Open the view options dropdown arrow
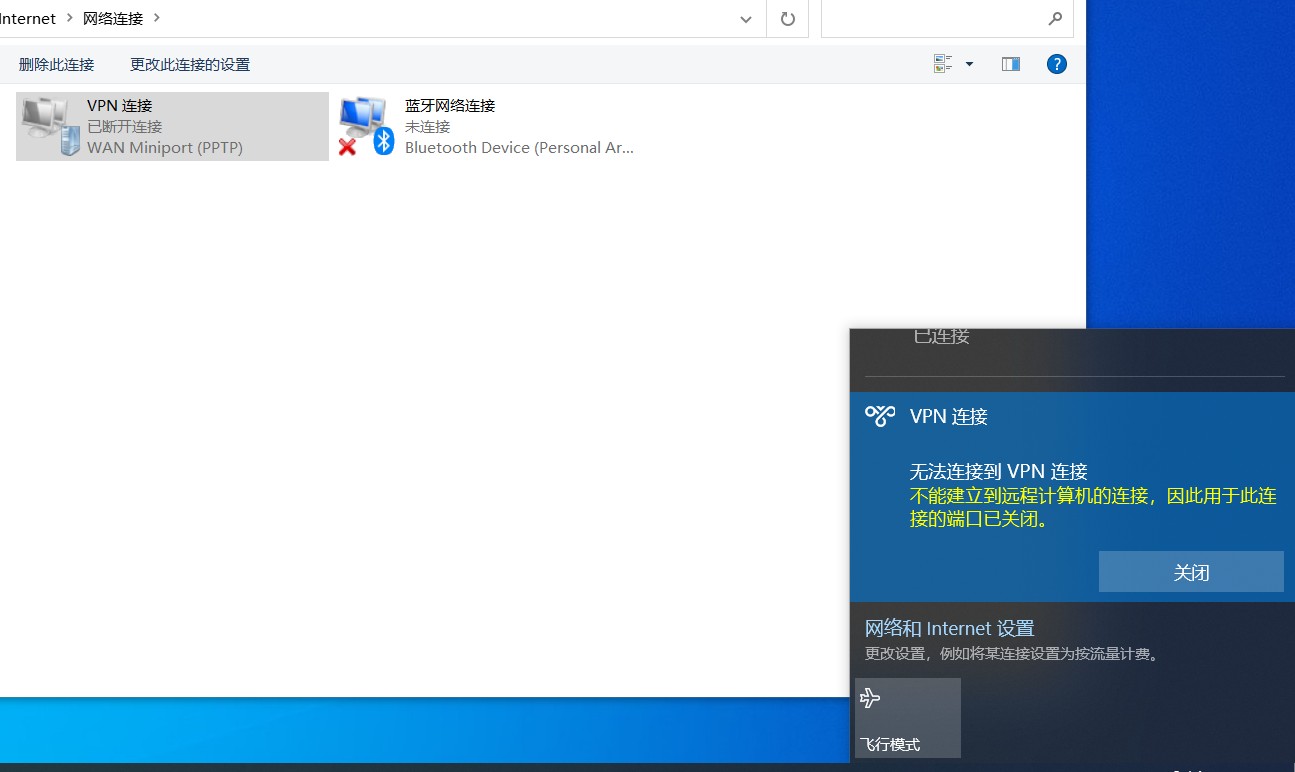The height and width of the screenshot is (772, 1295). pyautogui.click(x=969, y=64)
